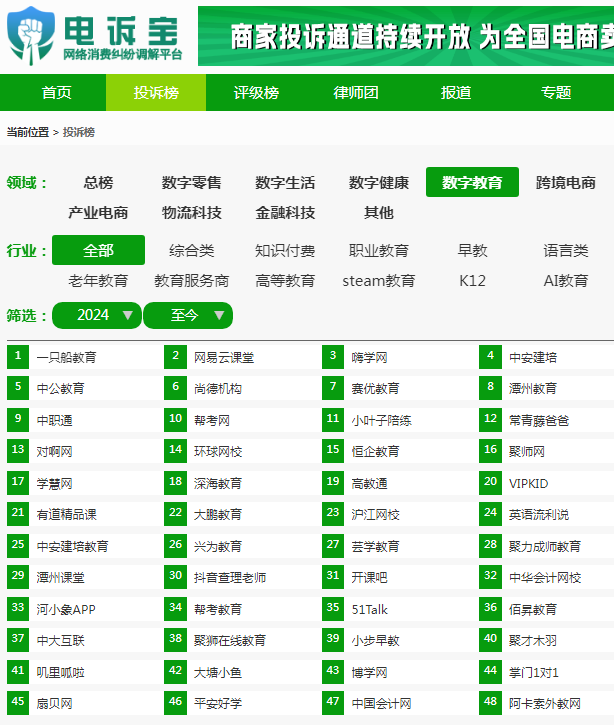Open the 专题 tab
The image size is (614, 725).
pyautogui.click(x=556, y=92)
